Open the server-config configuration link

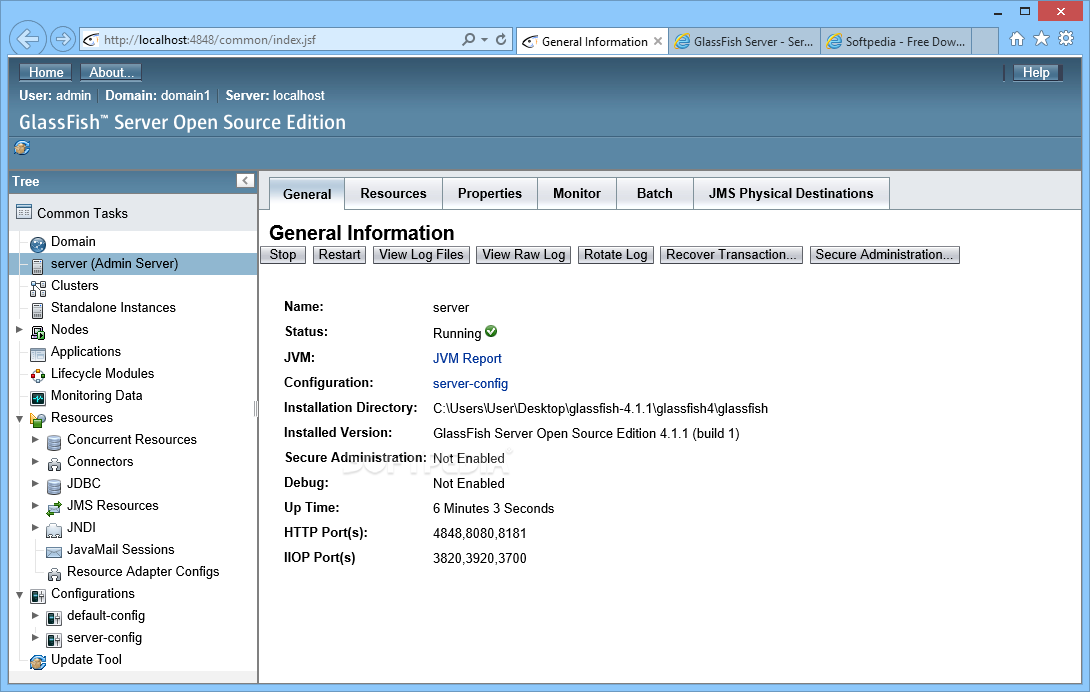click(471, 383)
